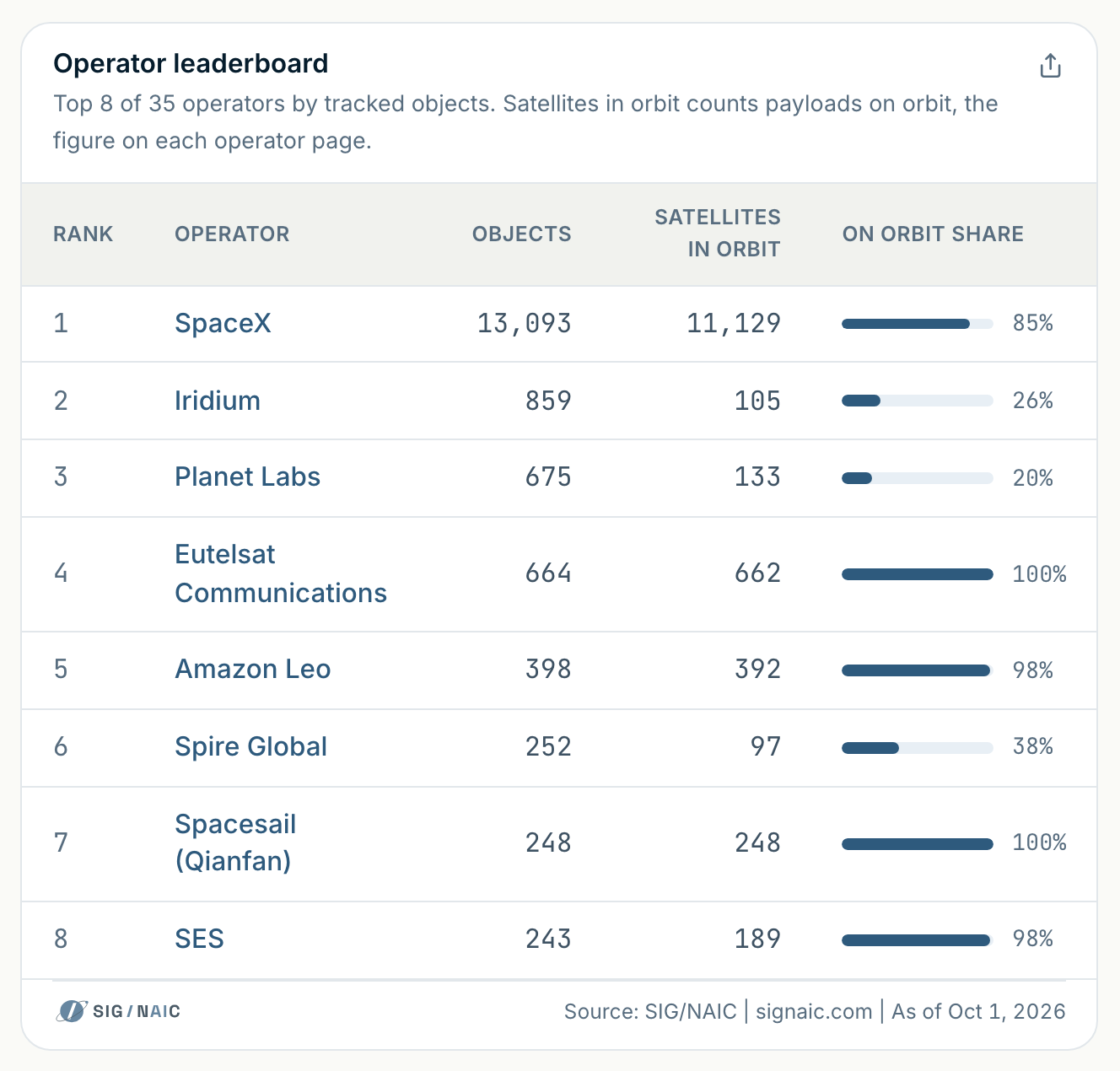Sort by the Operator column header
This screenshot has height=1071, width=1120.
tap(232, 234)
